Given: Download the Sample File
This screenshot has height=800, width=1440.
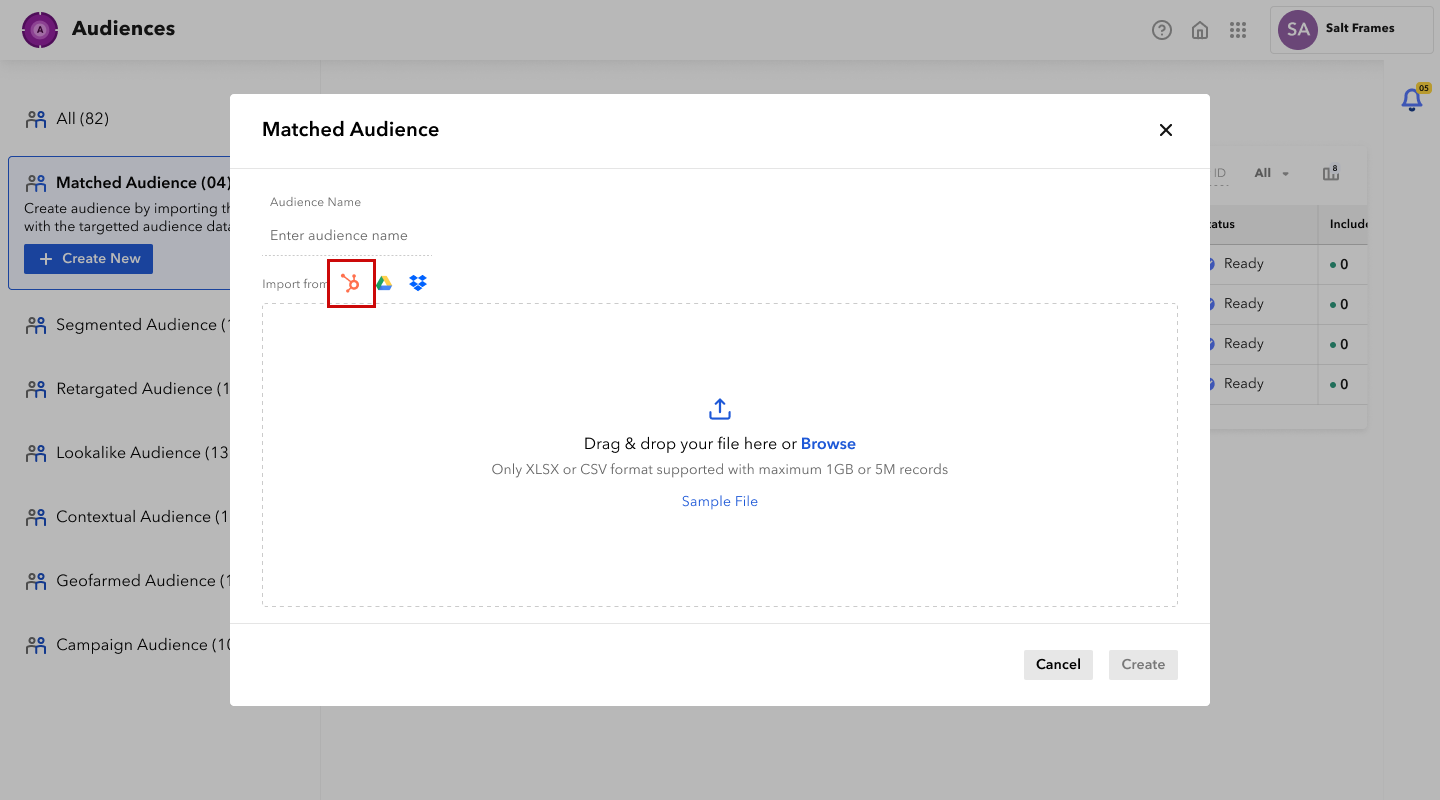Looking at the screenshot, I should [x=720, y=502].
